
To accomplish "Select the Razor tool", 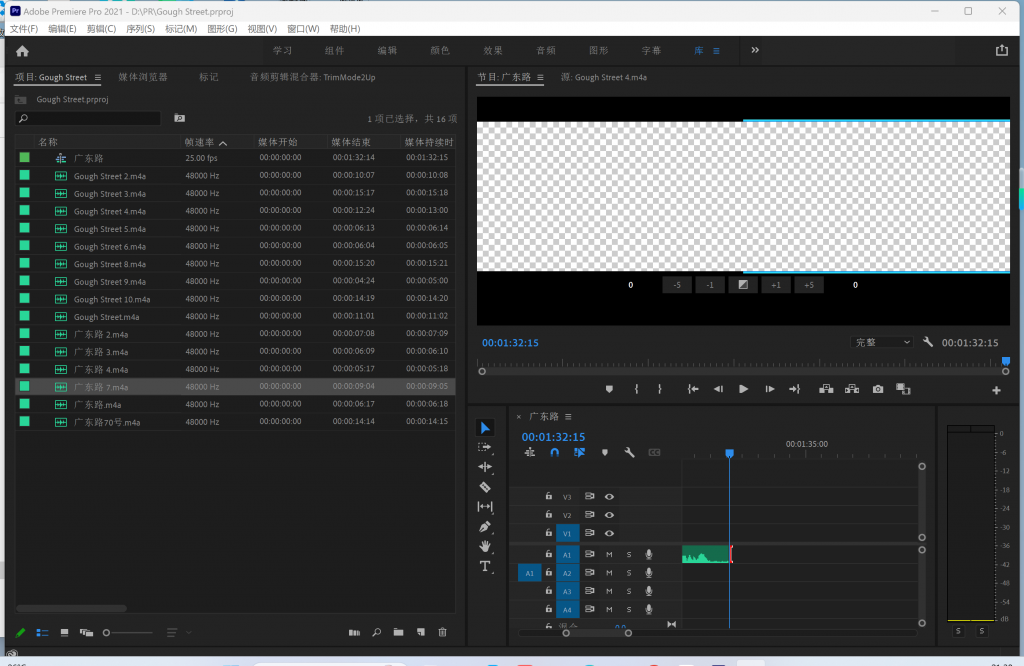I will pyautogui.click(x=485, y=487).
